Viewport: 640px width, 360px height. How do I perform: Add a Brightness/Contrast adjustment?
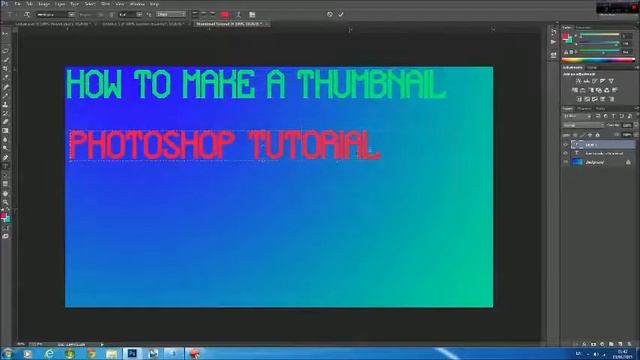tap(578, 81)
